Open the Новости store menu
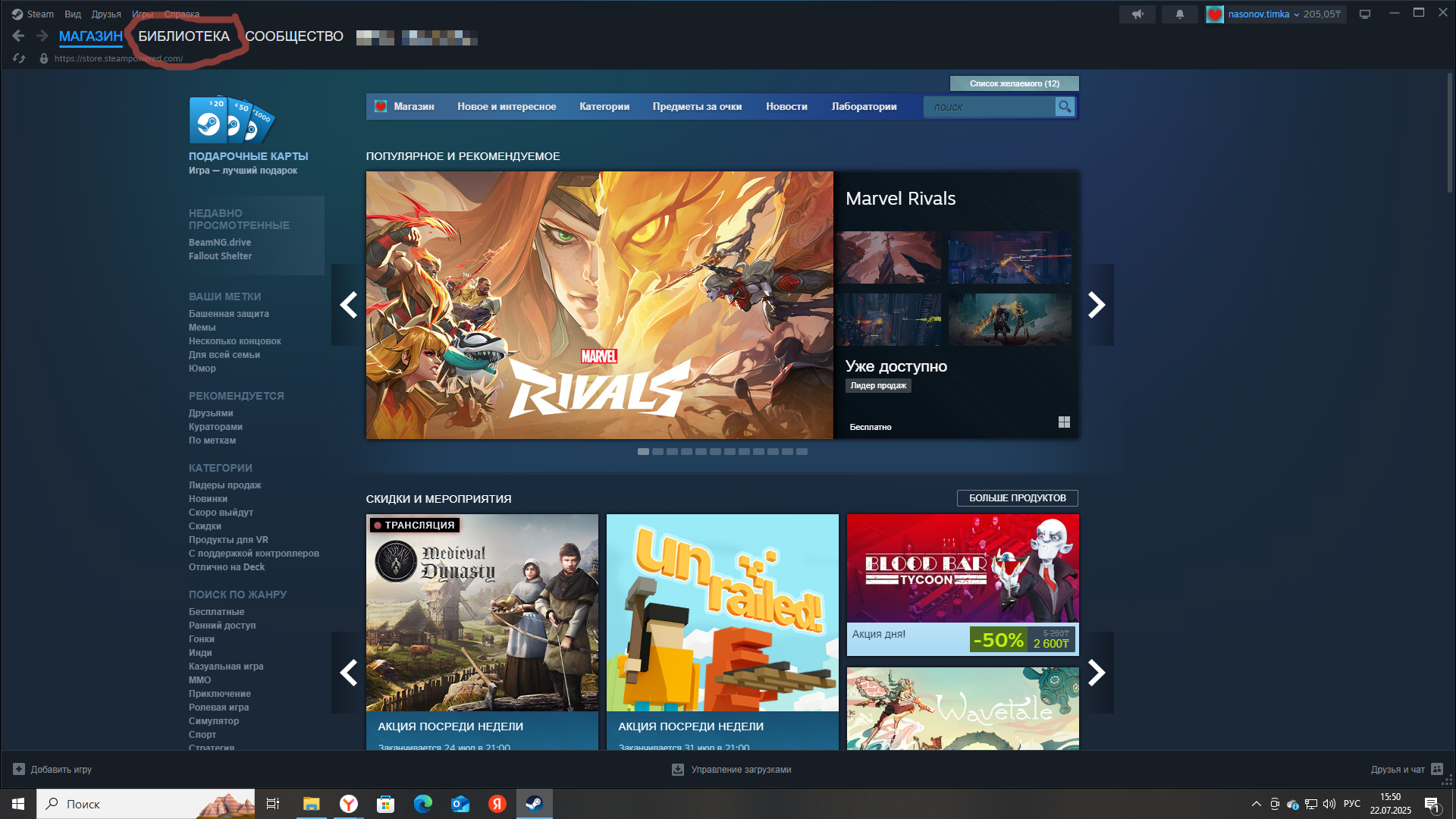 (786, 107)
